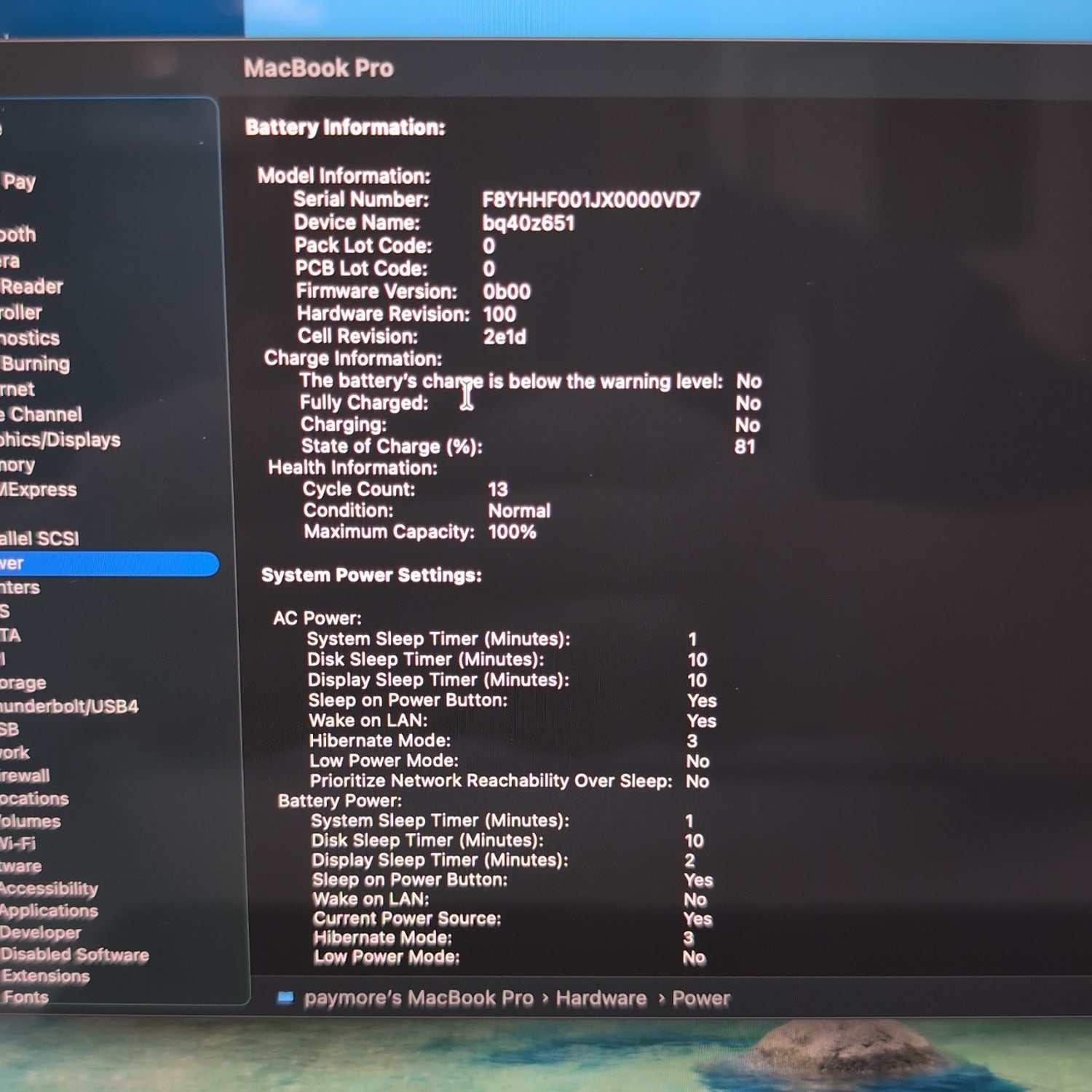Select Locations in the sidebar

[x=34, y=799]
